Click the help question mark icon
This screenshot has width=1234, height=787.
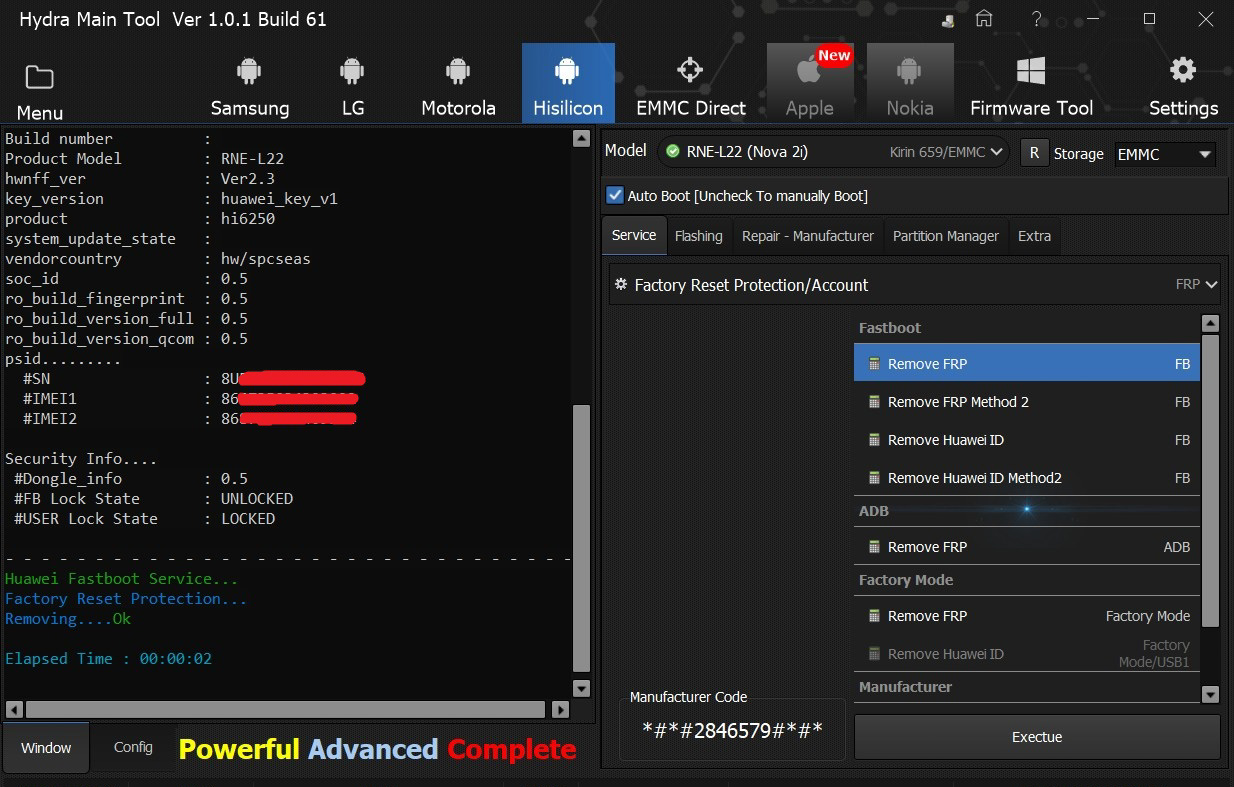[1039, 19]
